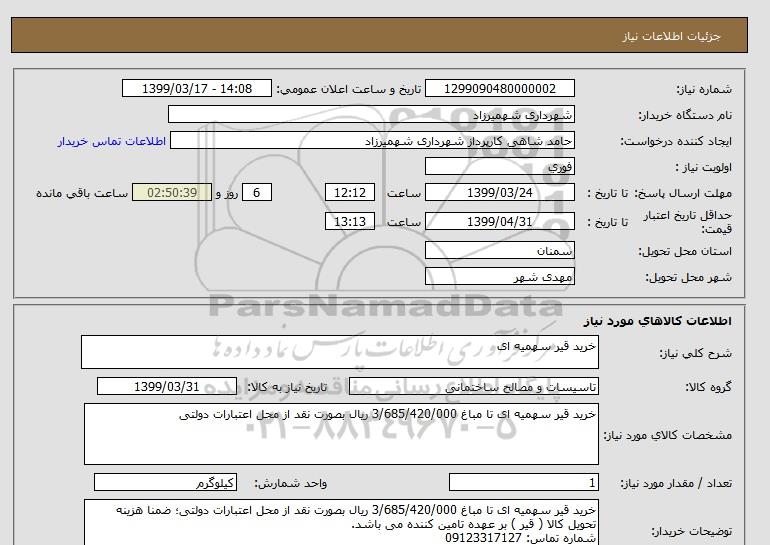Click the label ایجاد کننده درخواست
Viewport: 770px width, 545px height.
[676, 141]
